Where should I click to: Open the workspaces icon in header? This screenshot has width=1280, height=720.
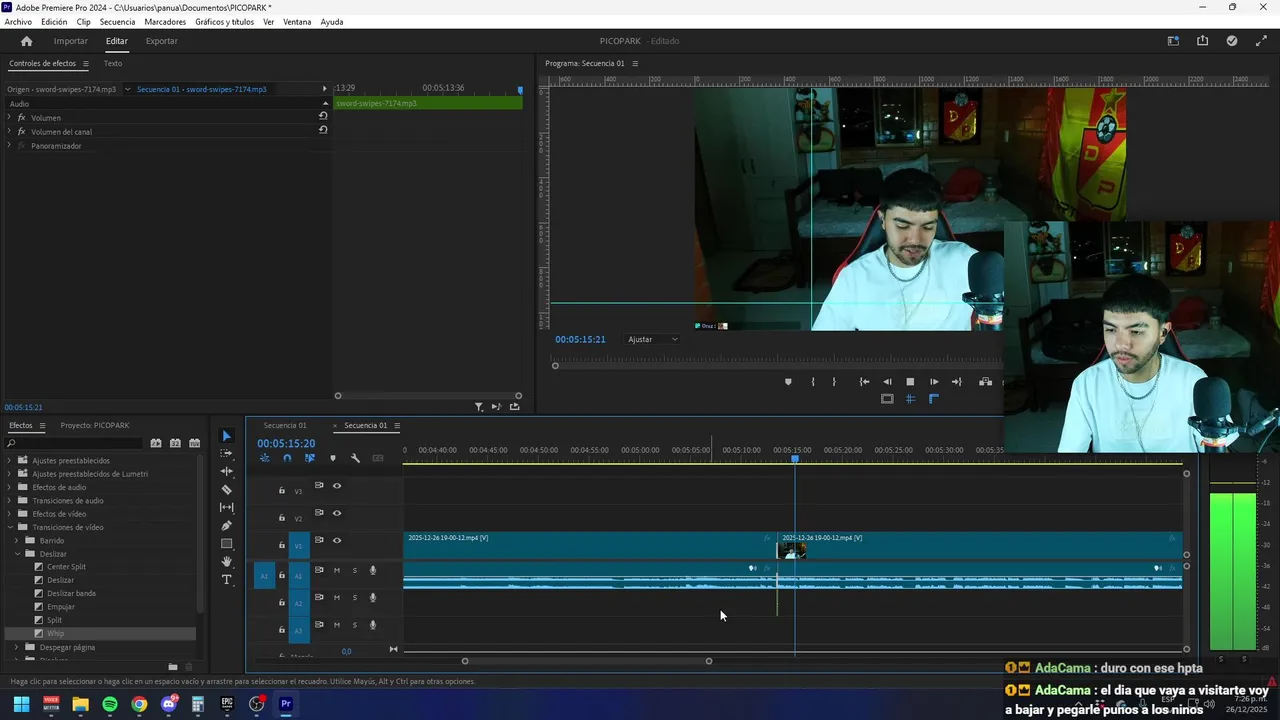pyautogui.click(x=1173, y=41)
